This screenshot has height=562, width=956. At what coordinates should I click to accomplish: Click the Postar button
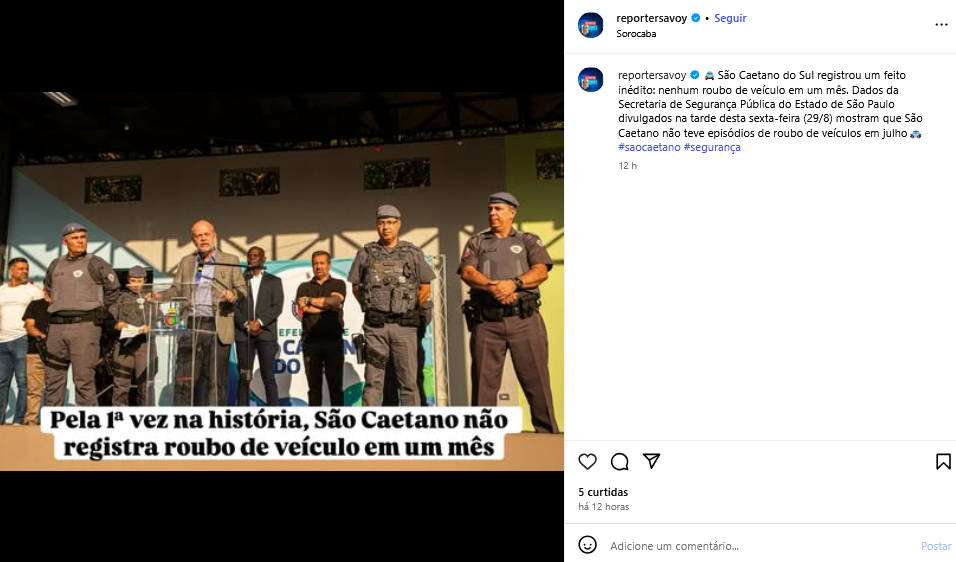[x=936, y=546]
